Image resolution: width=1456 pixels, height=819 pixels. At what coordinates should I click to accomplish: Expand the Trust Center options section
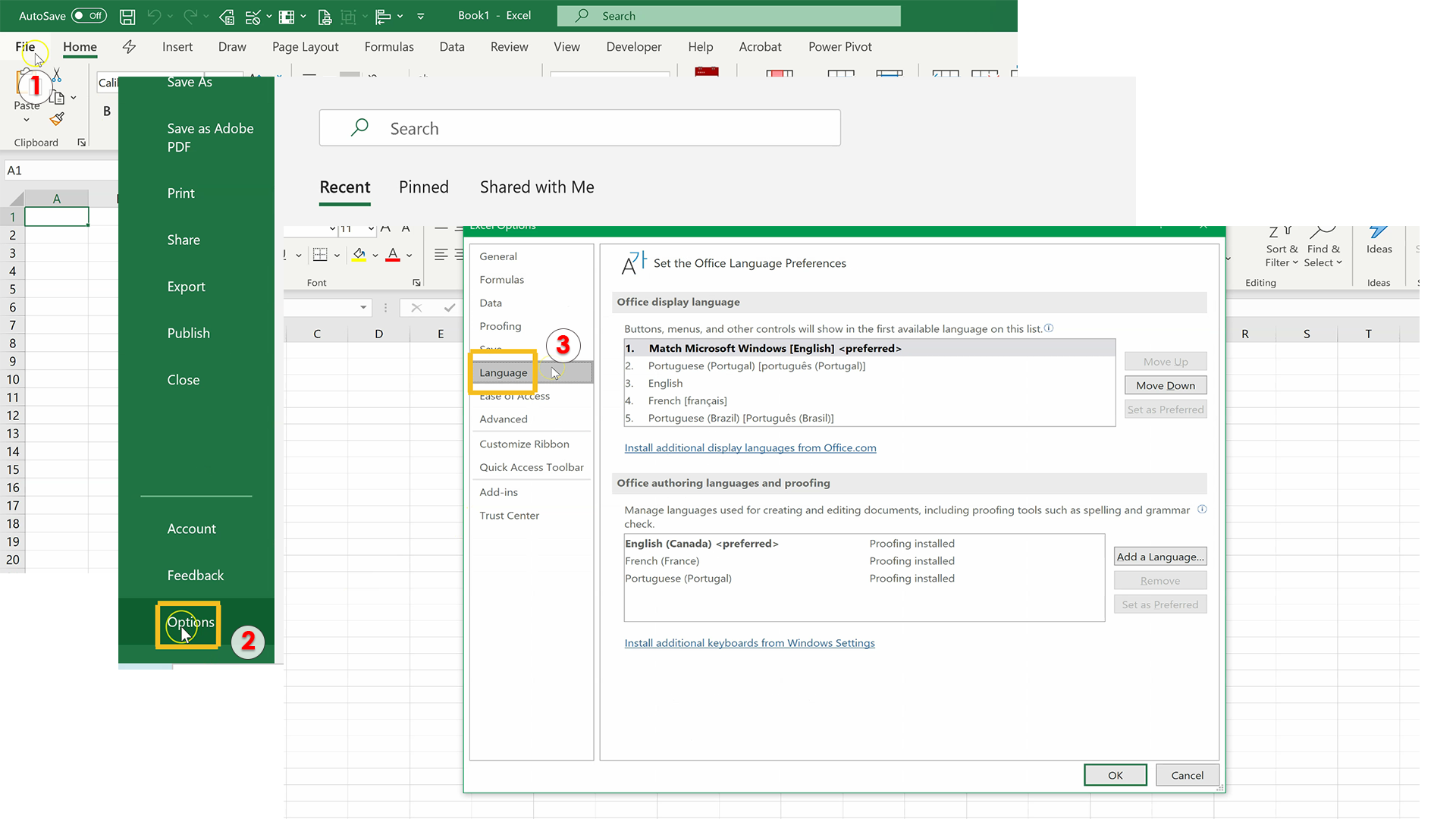point(509,515)
